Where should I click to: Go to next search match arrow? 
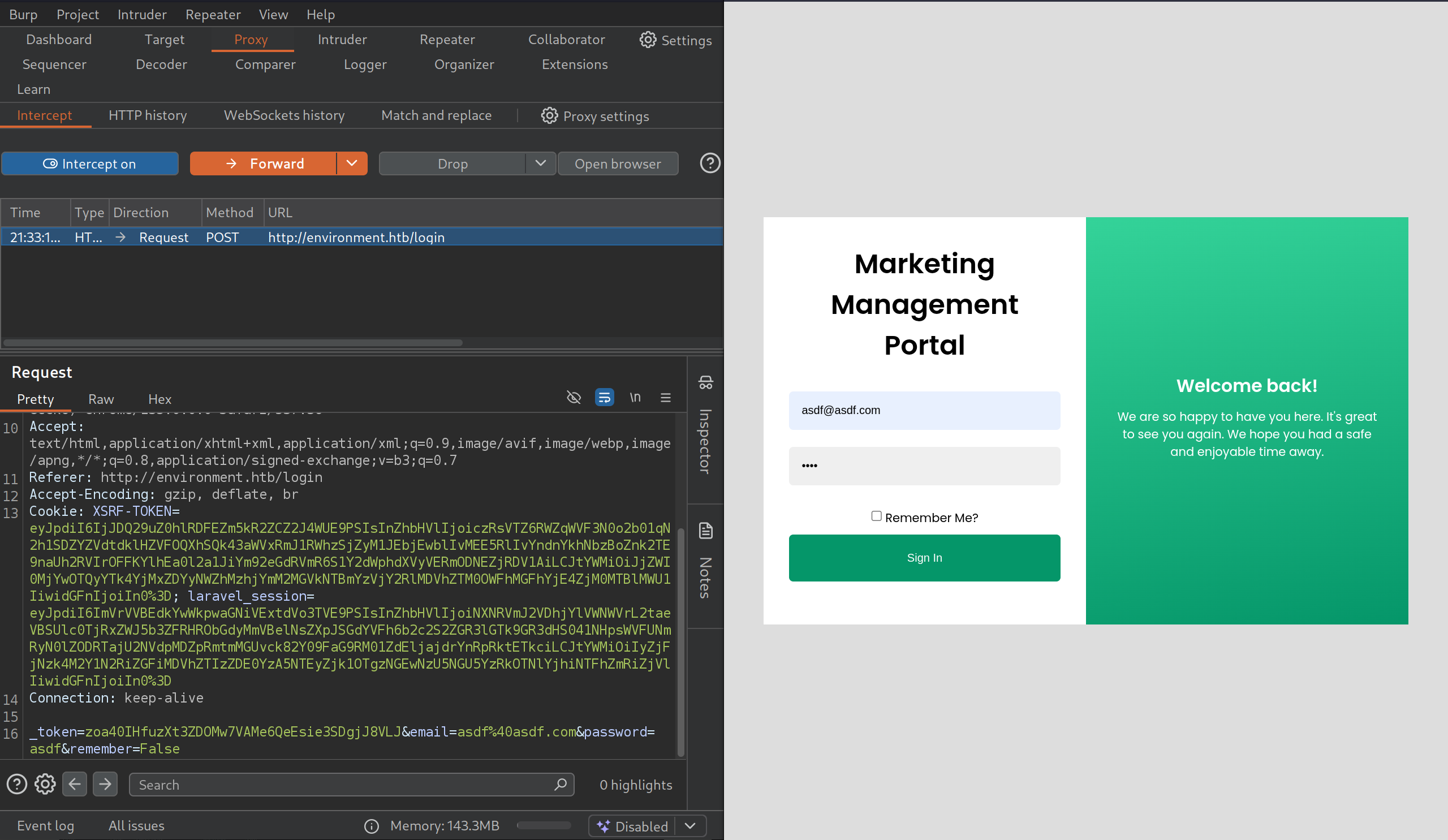105,784
